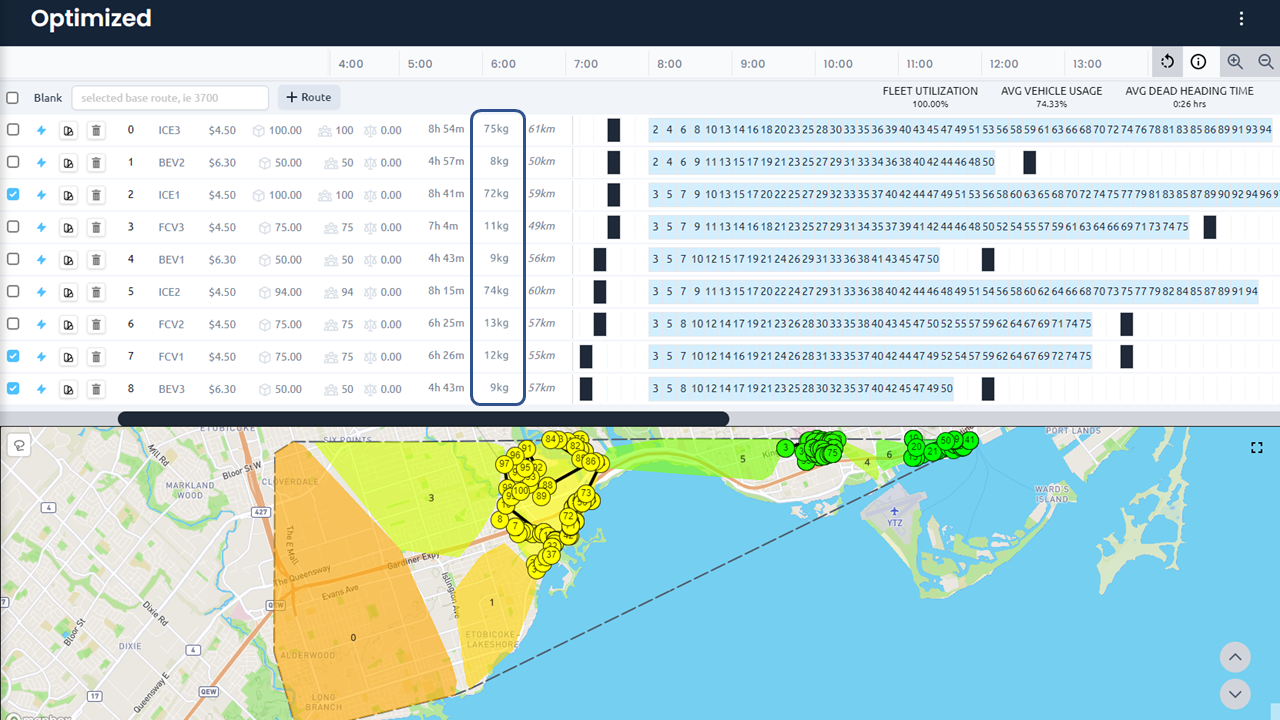
Task: Select the undo/reset icon in the toolbar
Action: (1167, 61)
